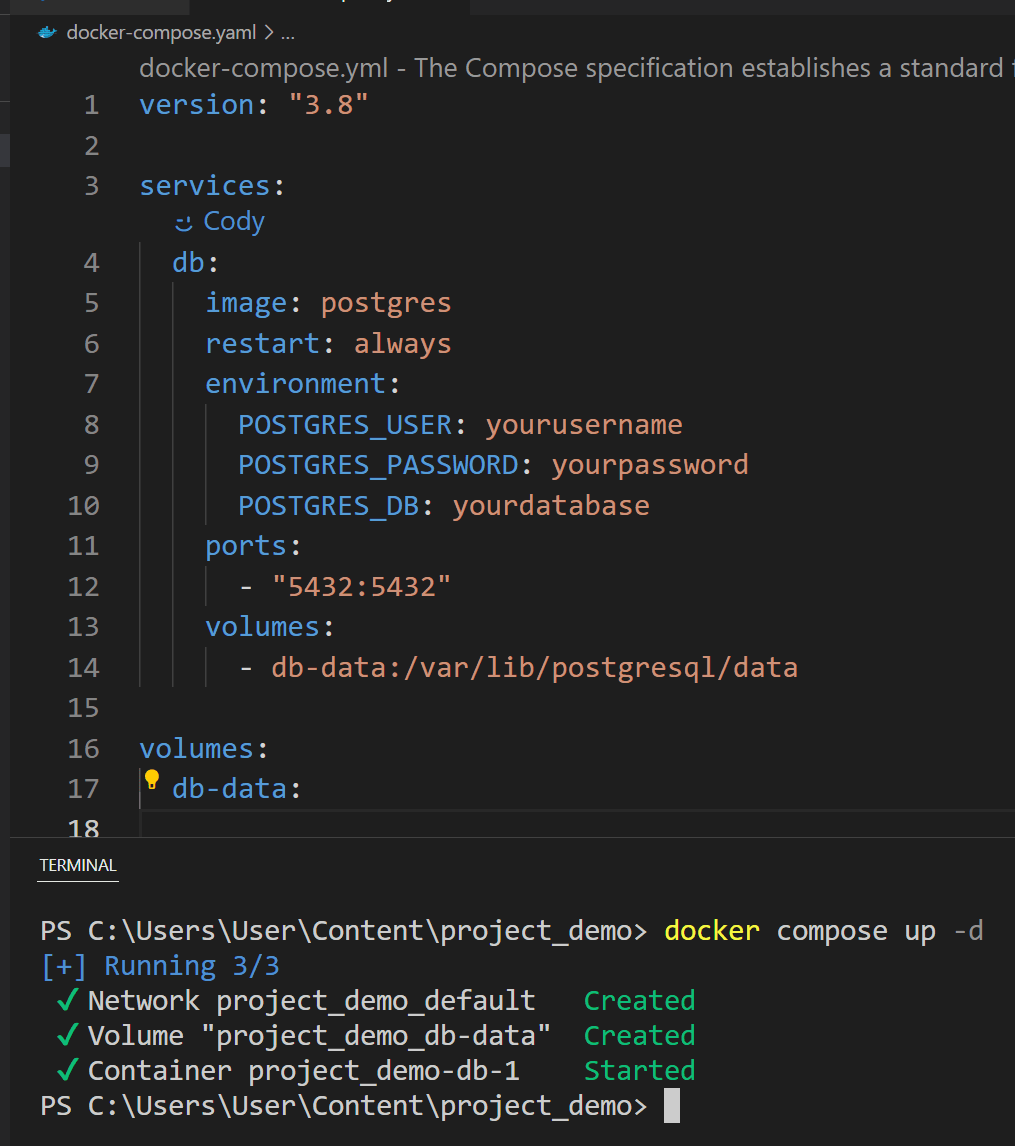Click the Cody smiley icon above db

coord(182,222)
